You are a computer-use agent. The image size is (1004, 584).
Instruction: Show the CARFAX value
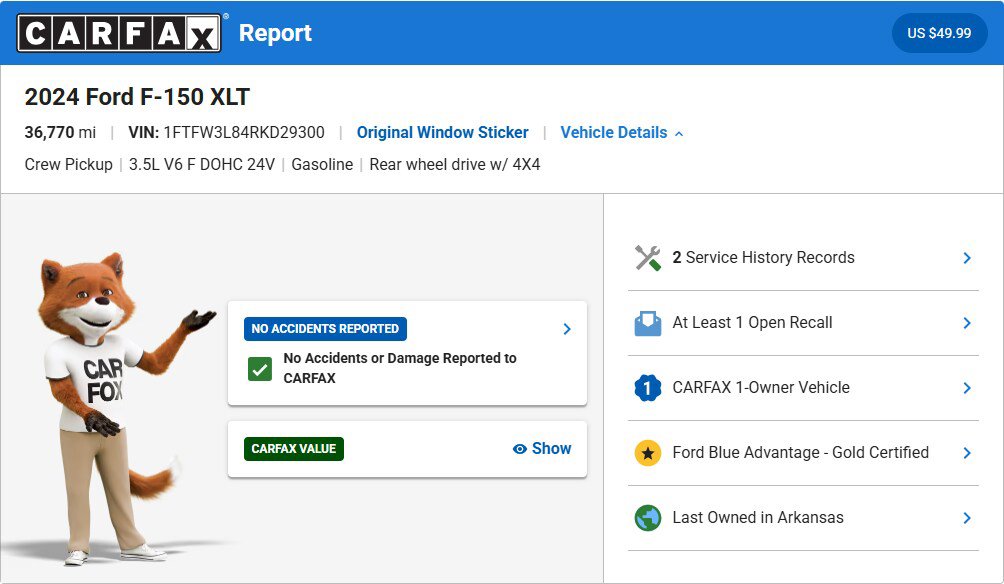click(x=542, y=449)
